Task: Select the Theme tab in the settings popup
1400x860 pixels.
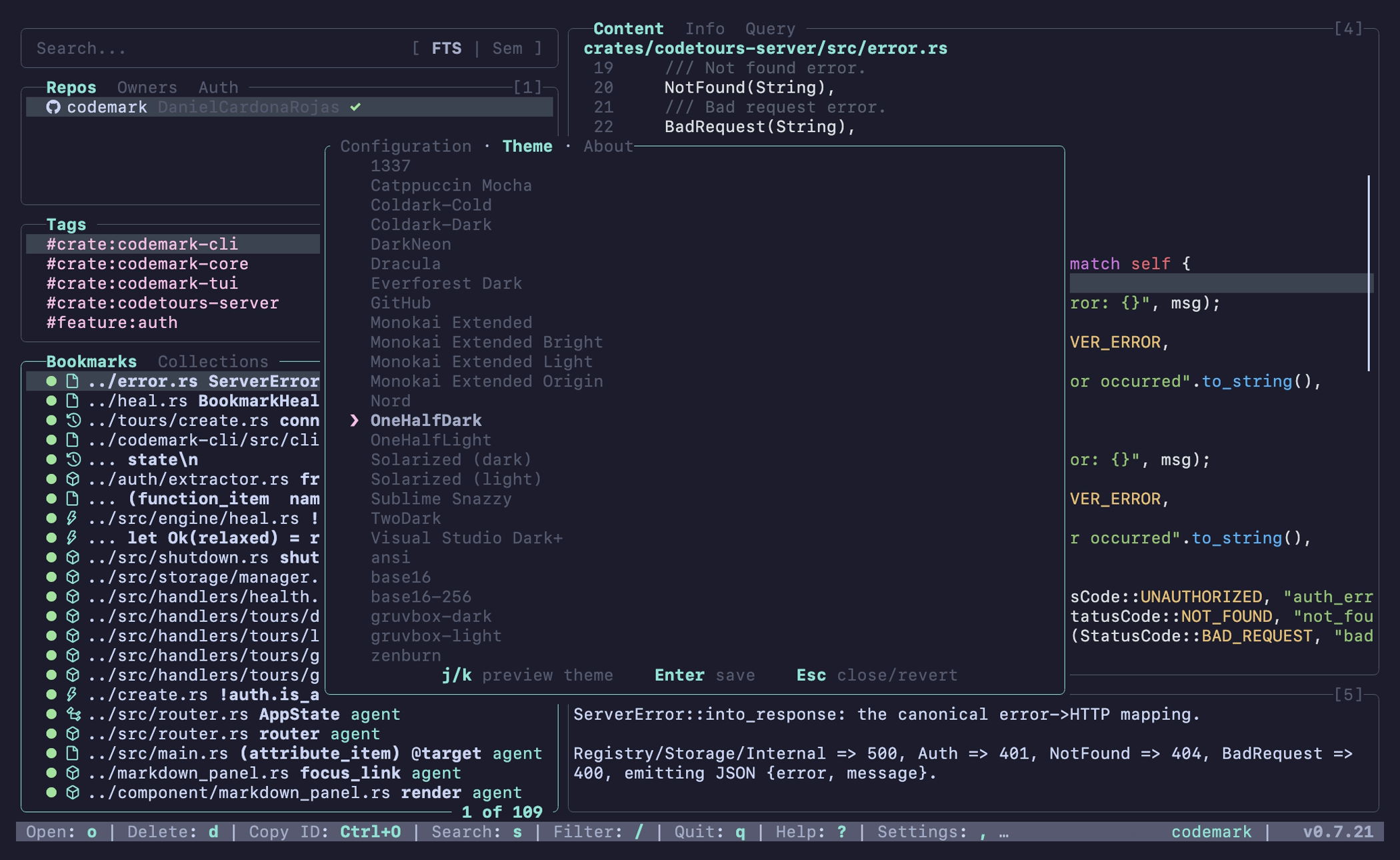Action: point(527,146)
